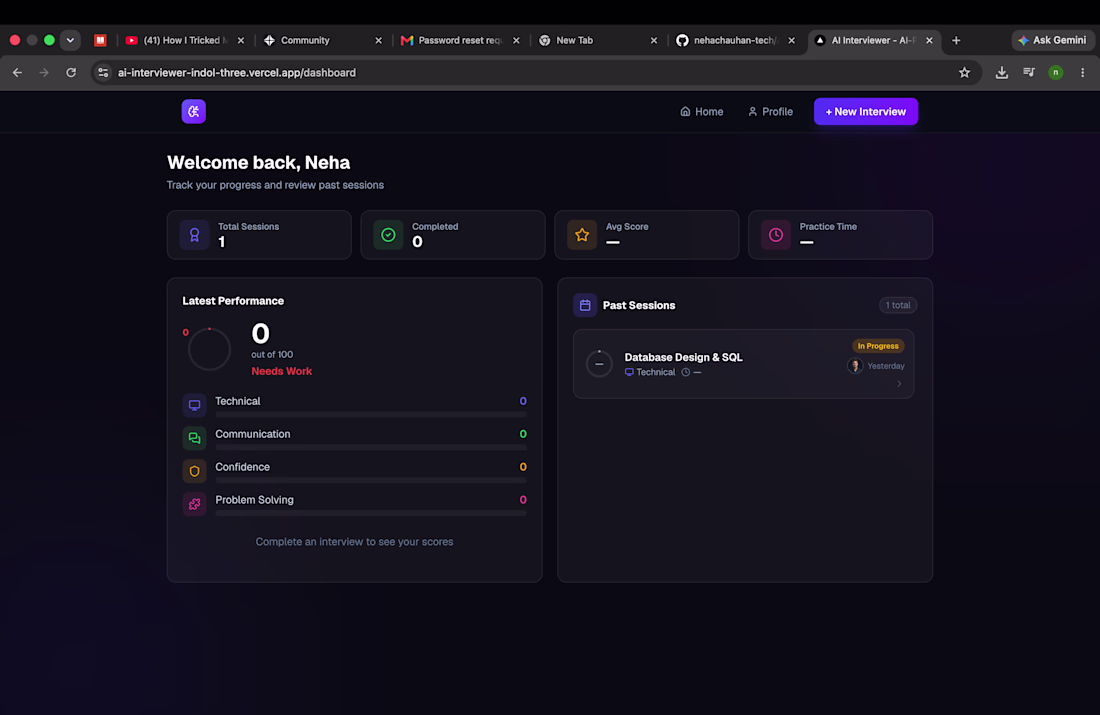Expand session via chevron arrow on Database card
This screenshot has height=715, width=1100.
click(x=899, y=384)
